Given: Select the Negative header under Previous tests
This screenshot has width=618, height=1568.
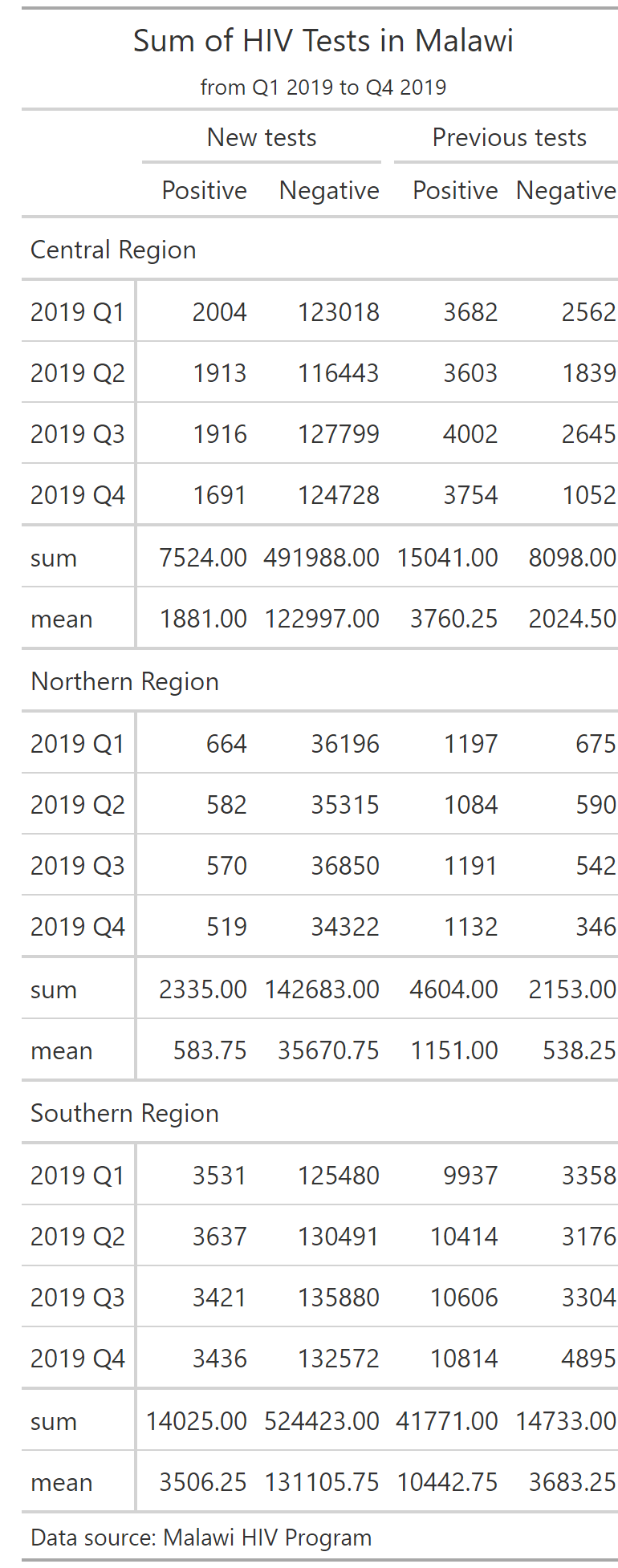Looking at the screenshot, I should (566, 190).
